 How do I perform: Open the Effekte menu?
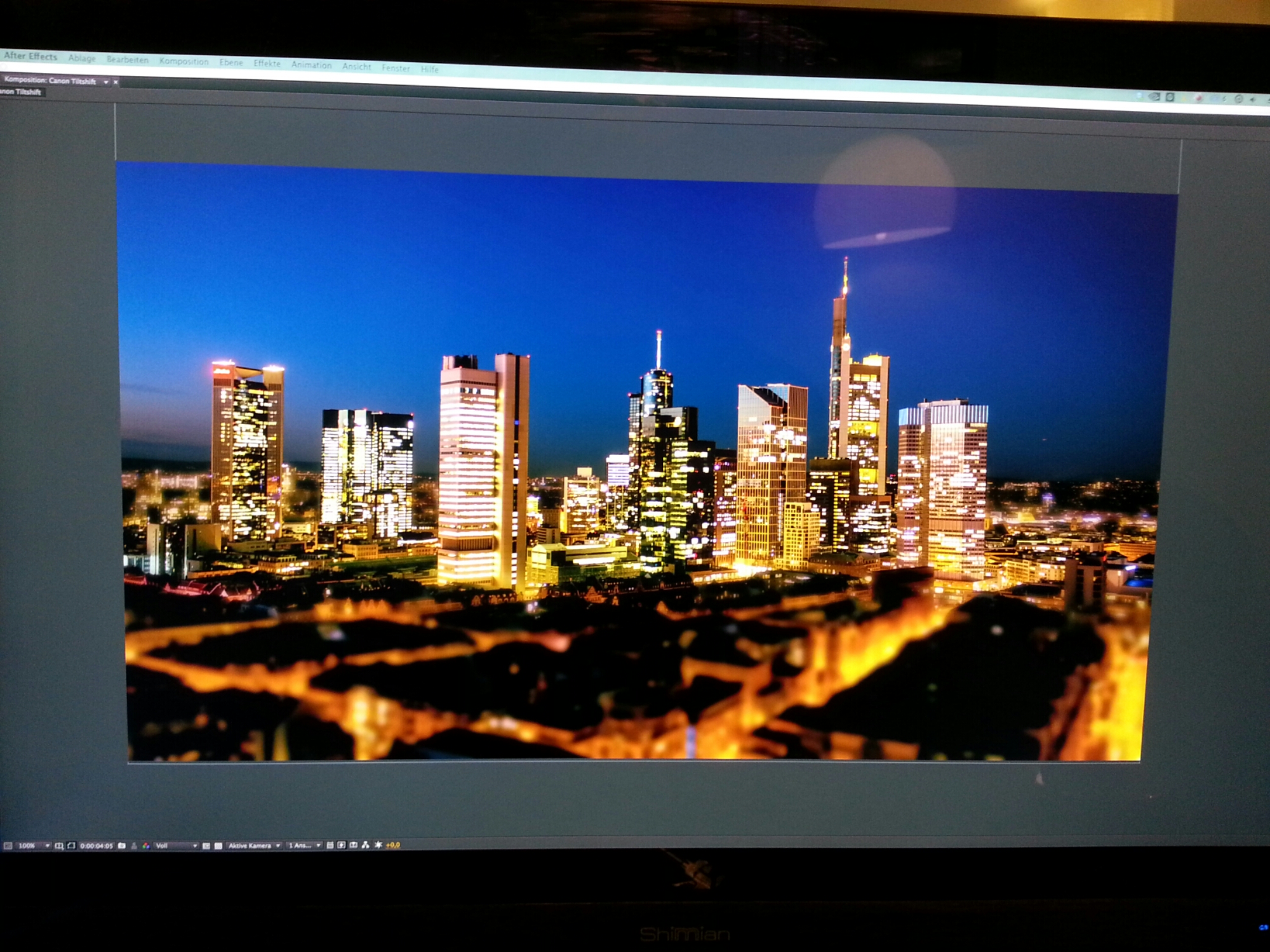(267, 63)
